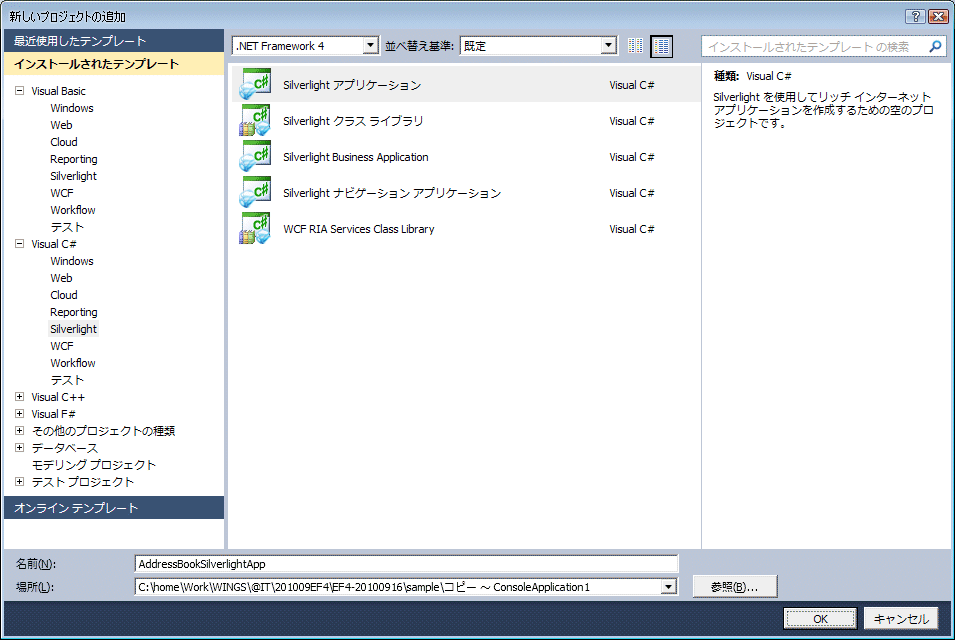The image size is (955, 640).
Task: Select WCF under Visual C#
Action: click(62, 346)
